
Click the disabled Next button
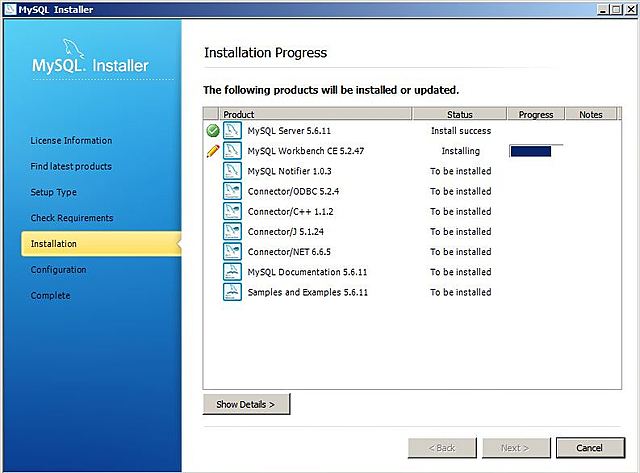point(516,448)
